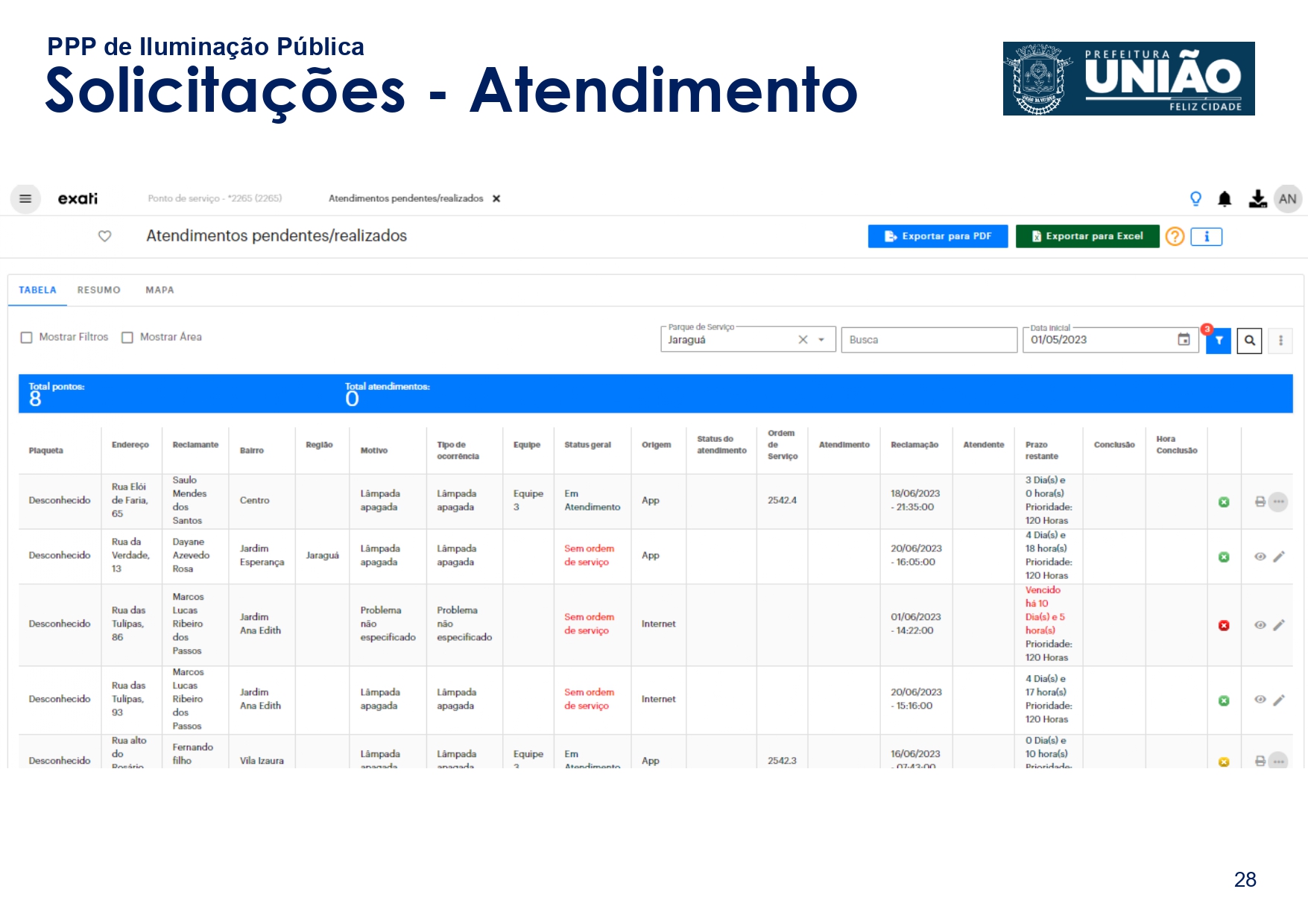Open the hamburger navigation menu

[25, 199]
